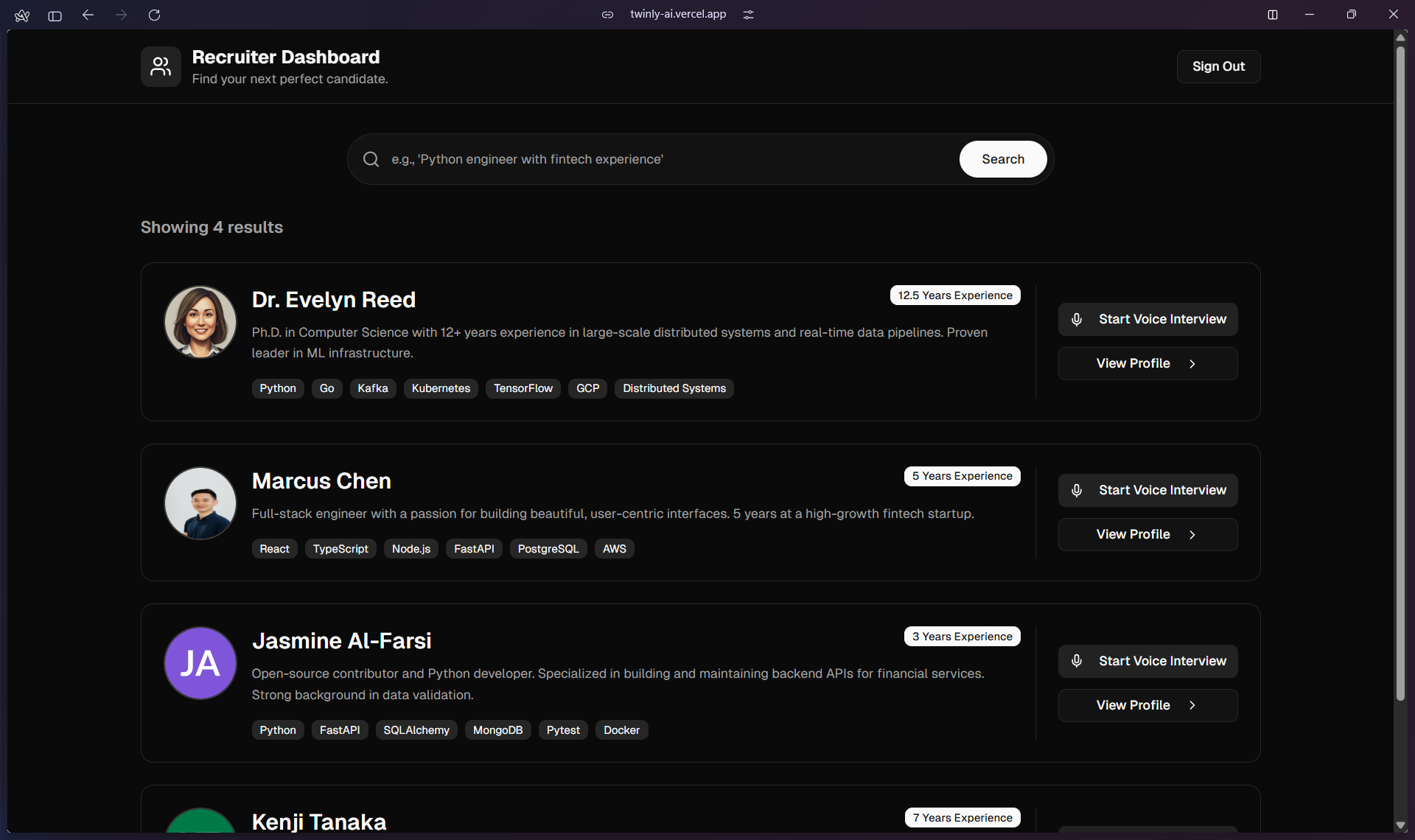Click the Recruiter Dashboard people logo icon
Viewport: 1415px width, 840px height.
click(161, 67)
